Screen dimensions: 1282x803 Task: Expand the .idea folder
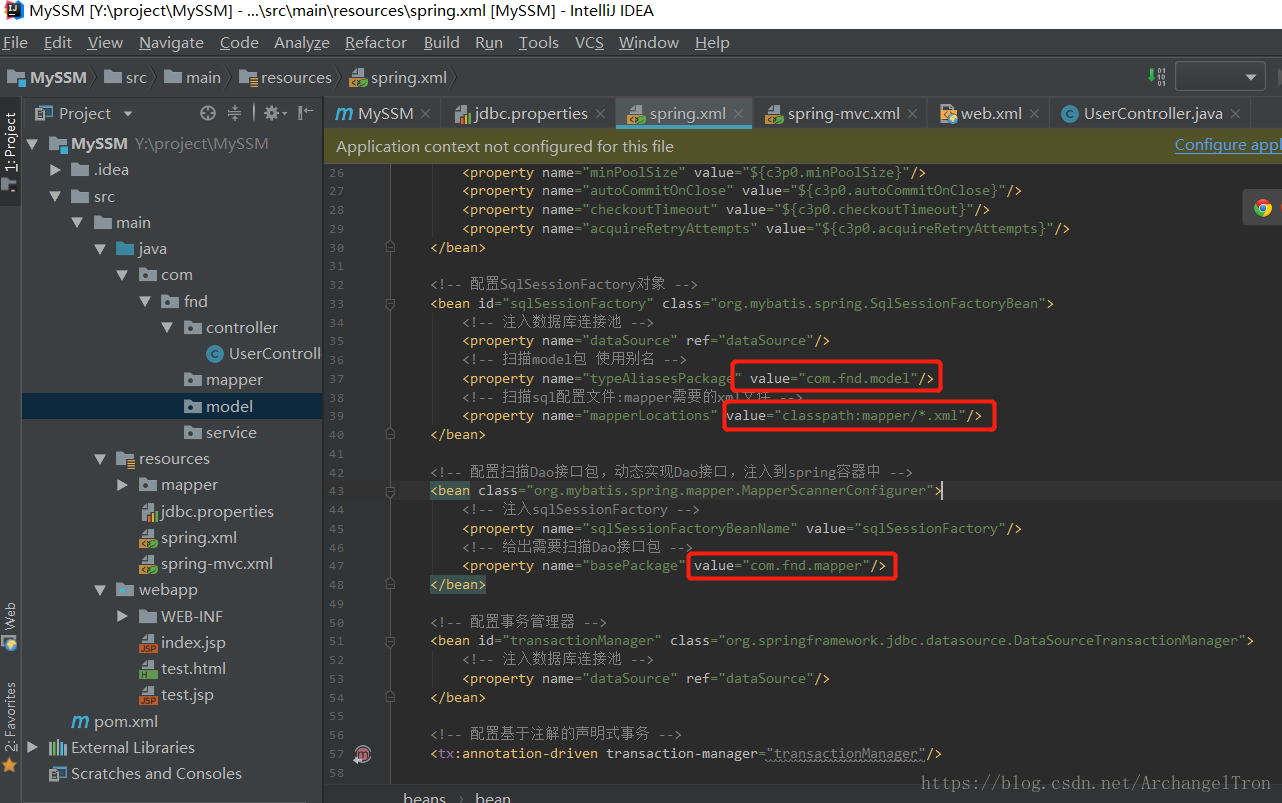(55, 170)
